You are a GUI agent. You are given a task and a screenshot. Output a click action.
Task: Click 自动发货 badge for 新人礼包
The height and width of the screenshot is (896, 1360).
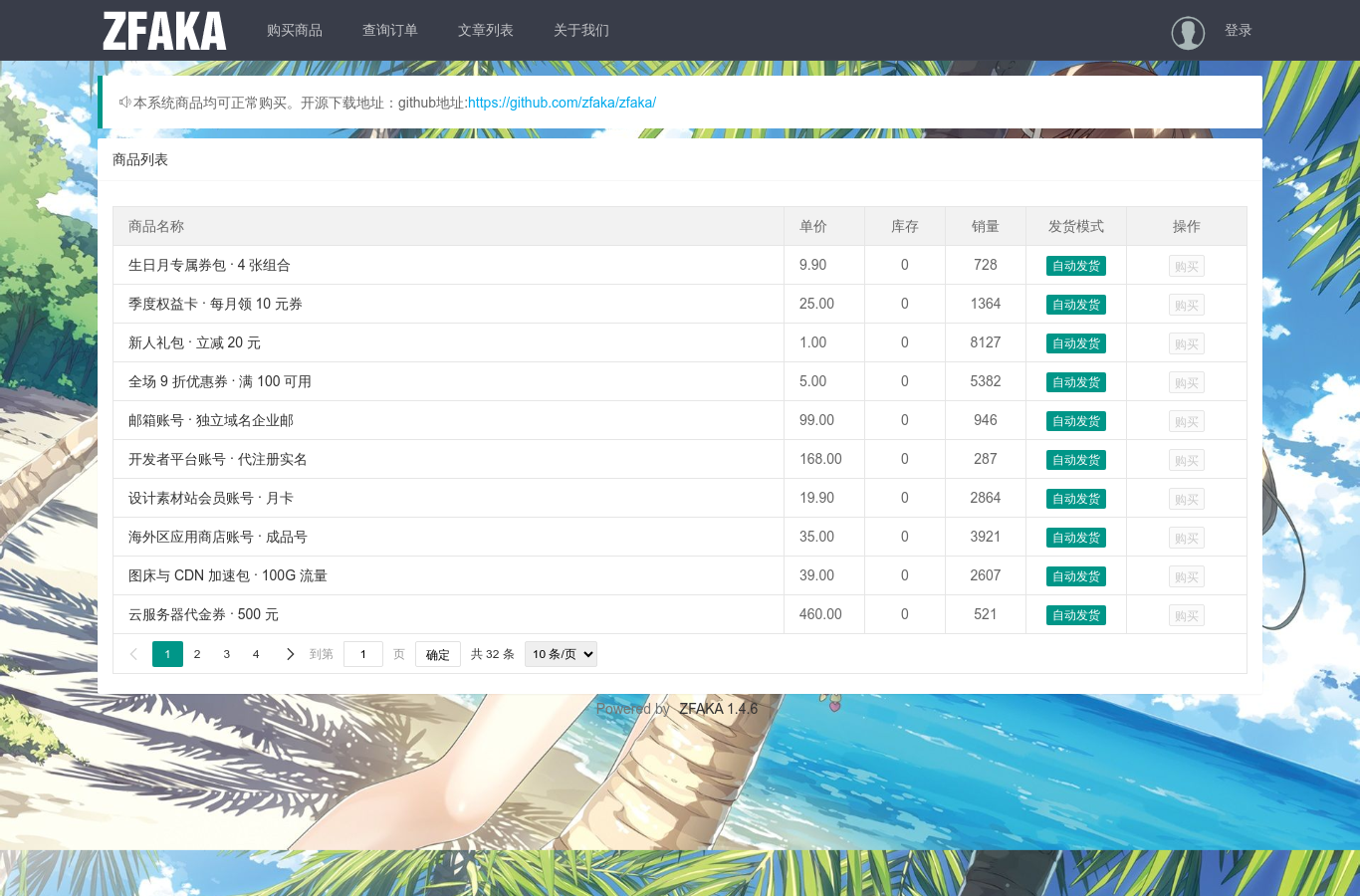pos(1076,343)
